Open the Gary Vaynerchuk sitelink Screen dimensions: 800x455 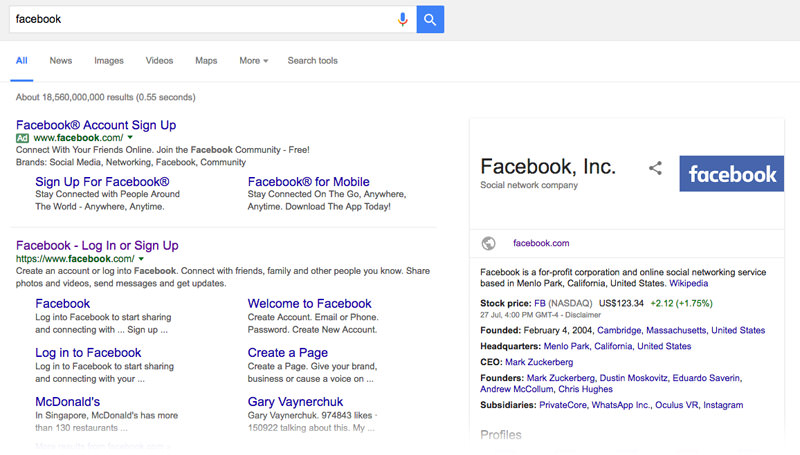(295, 401)
